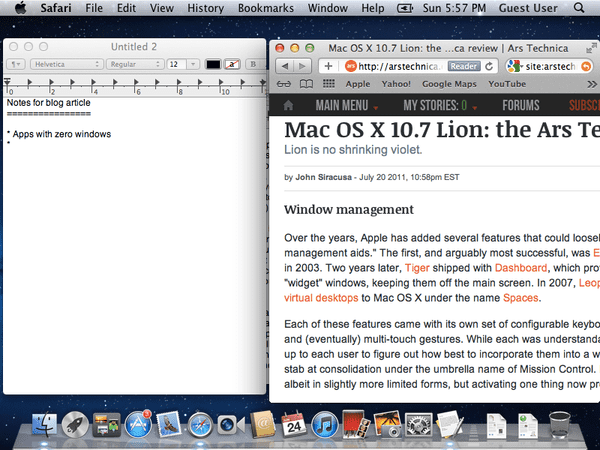Screen dimensions: 600x450
Task: Click the Safari forward navigation arrow
Action: [x=302, y=66]
